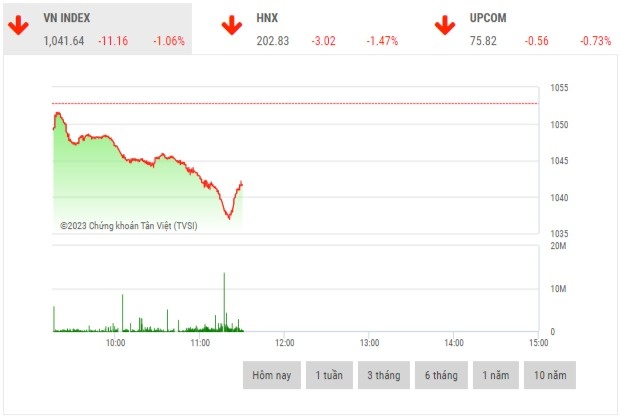Image resolution: width=621 pixels, height=417 pixels.
Task: Click the tallest volume bar spike
Action: [x=224, y=300]
